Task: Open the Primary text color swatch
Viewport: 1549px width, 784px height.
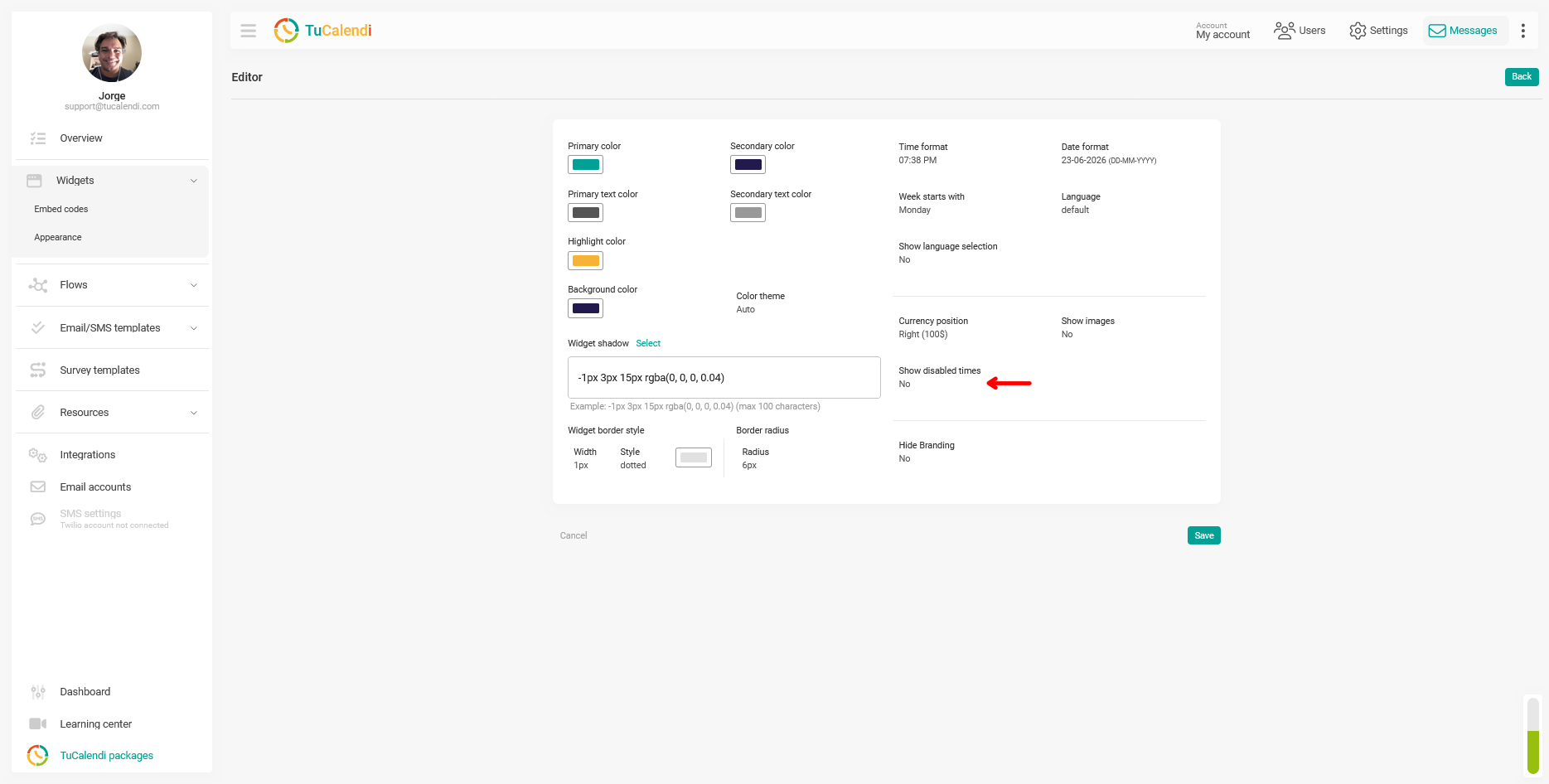Action: [586, 213]
